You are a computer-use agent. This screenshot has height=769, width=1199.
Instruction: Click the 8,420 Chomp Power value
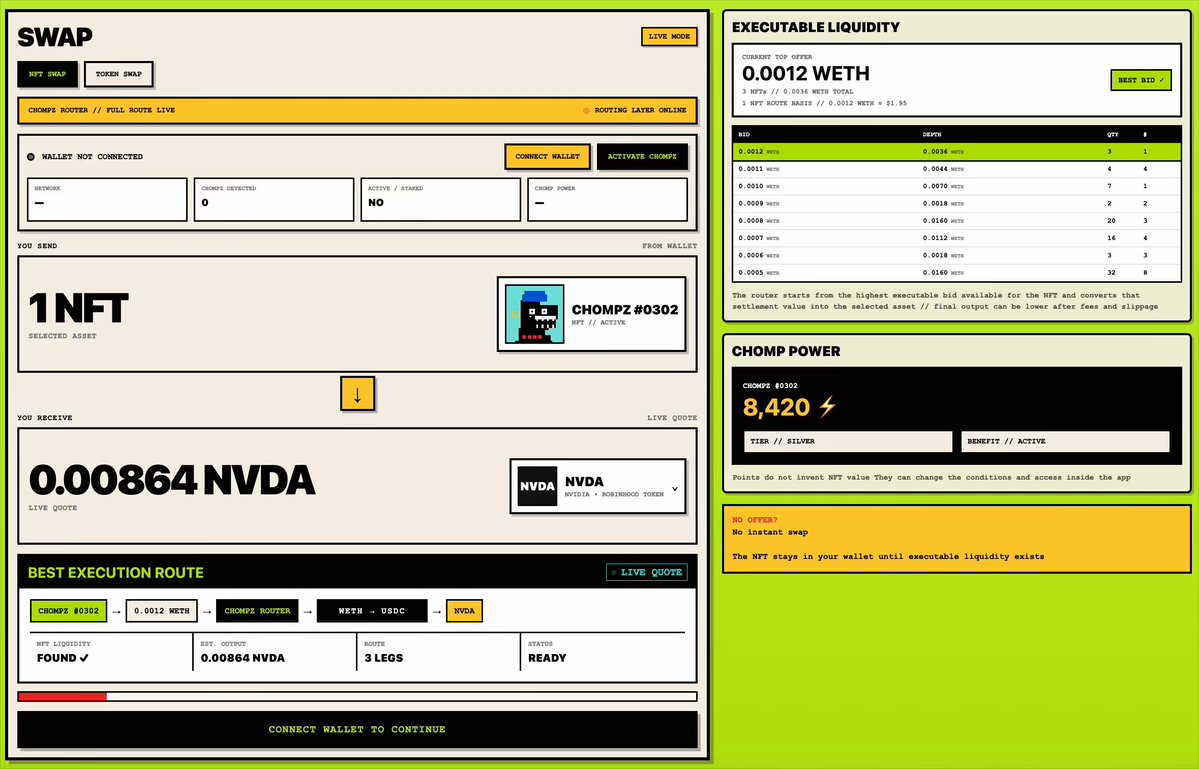776,407
